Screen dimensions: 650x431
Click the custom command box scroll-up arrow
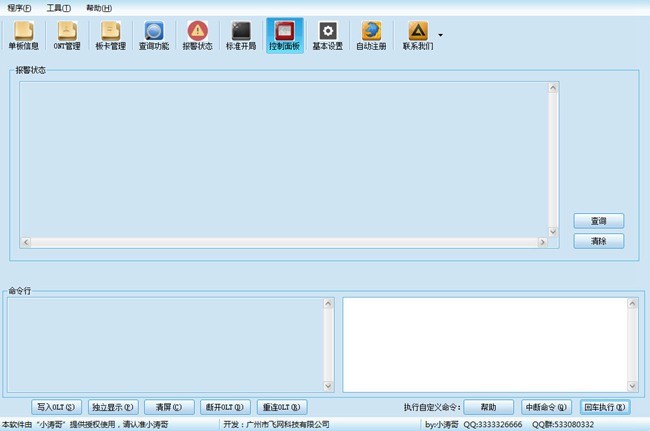(632, 304)
